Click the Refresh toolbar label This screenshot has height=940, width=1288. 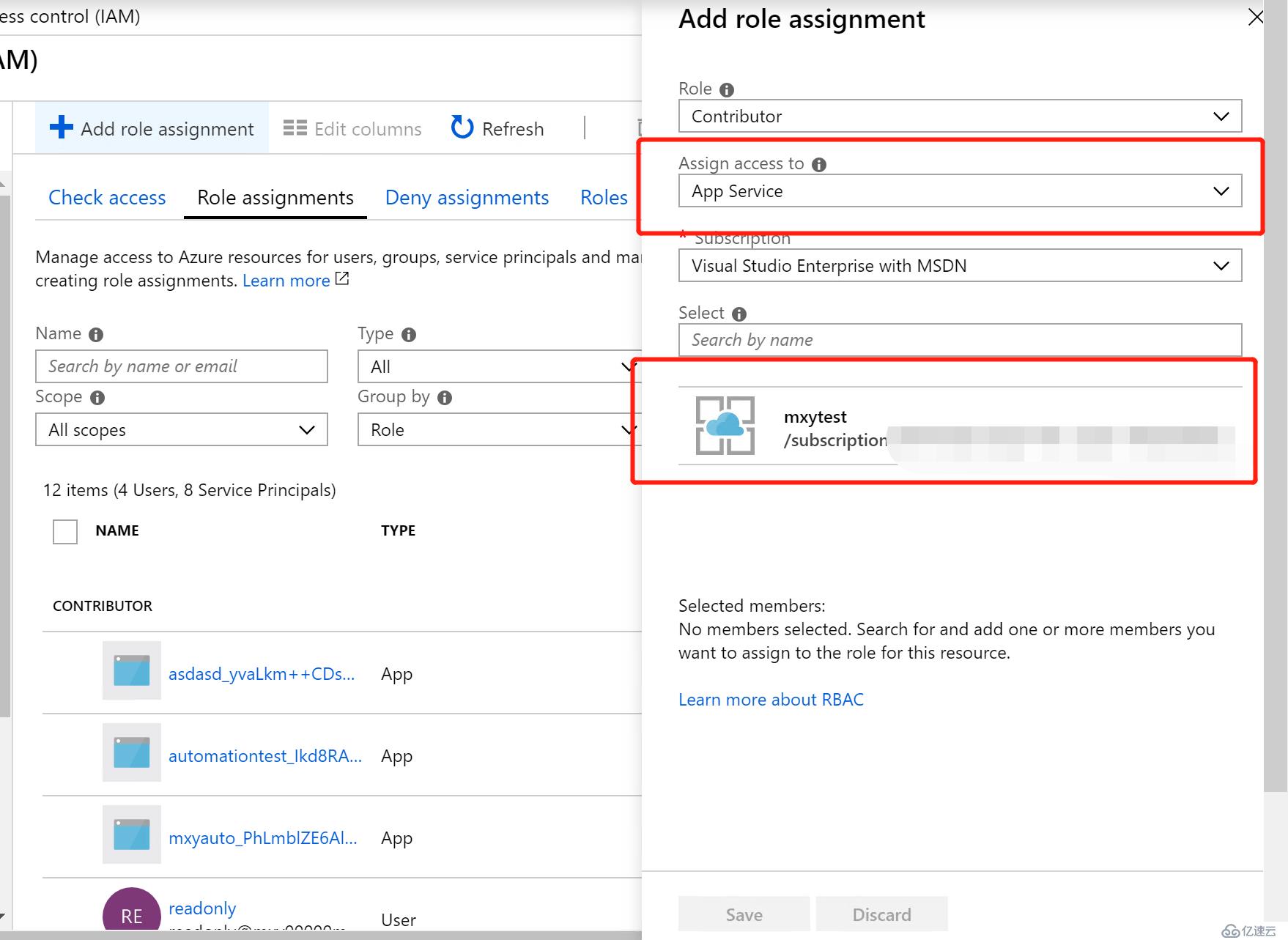click(513, 129)
